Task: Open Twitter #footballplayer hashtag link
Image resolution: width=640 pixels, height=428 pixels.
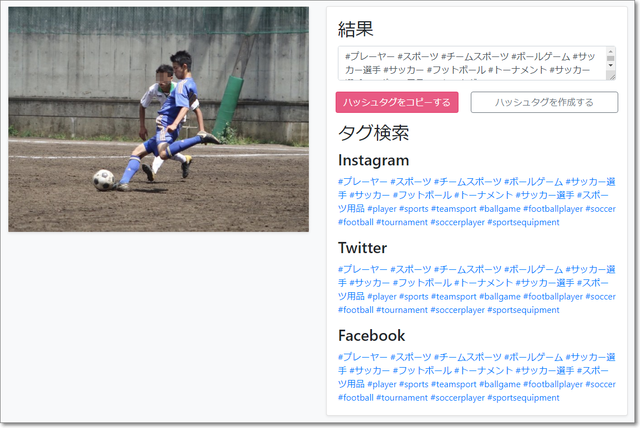Action: coord(553,297)
